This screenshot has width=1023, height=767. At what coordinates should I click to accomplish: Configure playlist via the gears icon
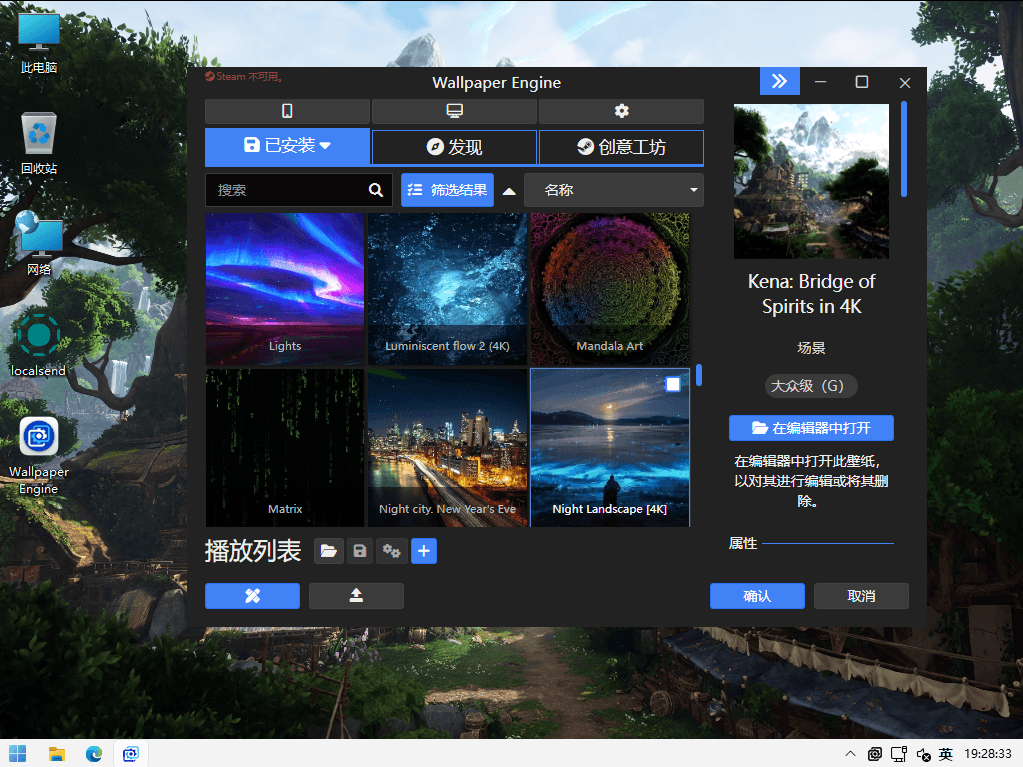(391, 551)
